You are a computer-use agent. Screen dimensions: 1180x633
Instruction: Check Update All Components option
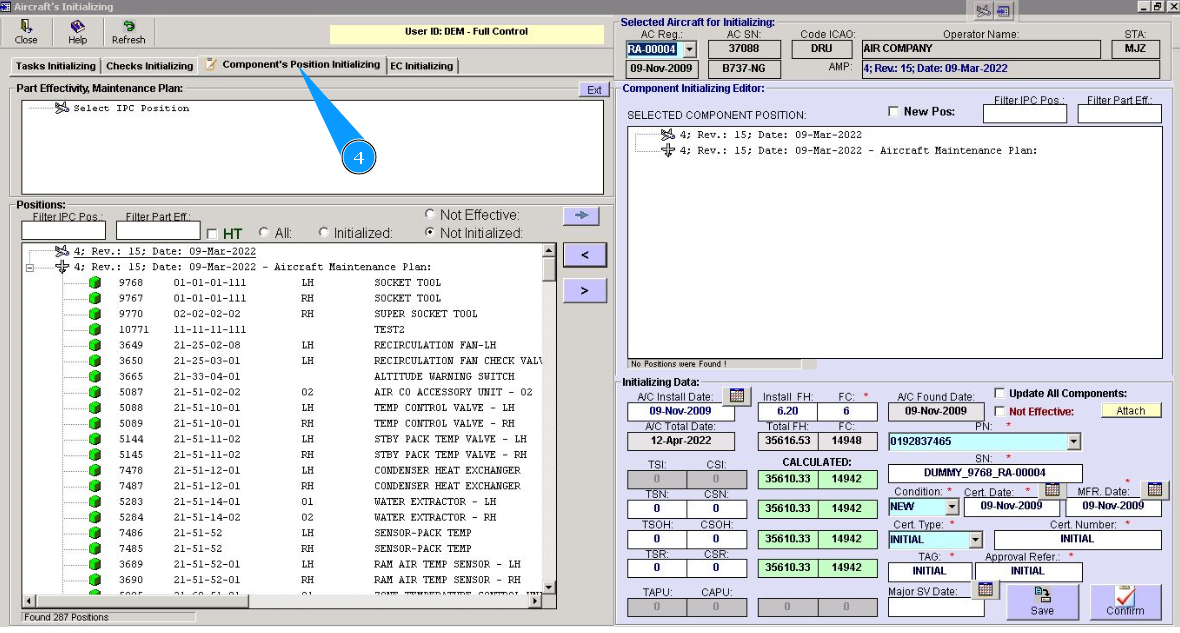pyautogui.click(x=1000, y=393)
